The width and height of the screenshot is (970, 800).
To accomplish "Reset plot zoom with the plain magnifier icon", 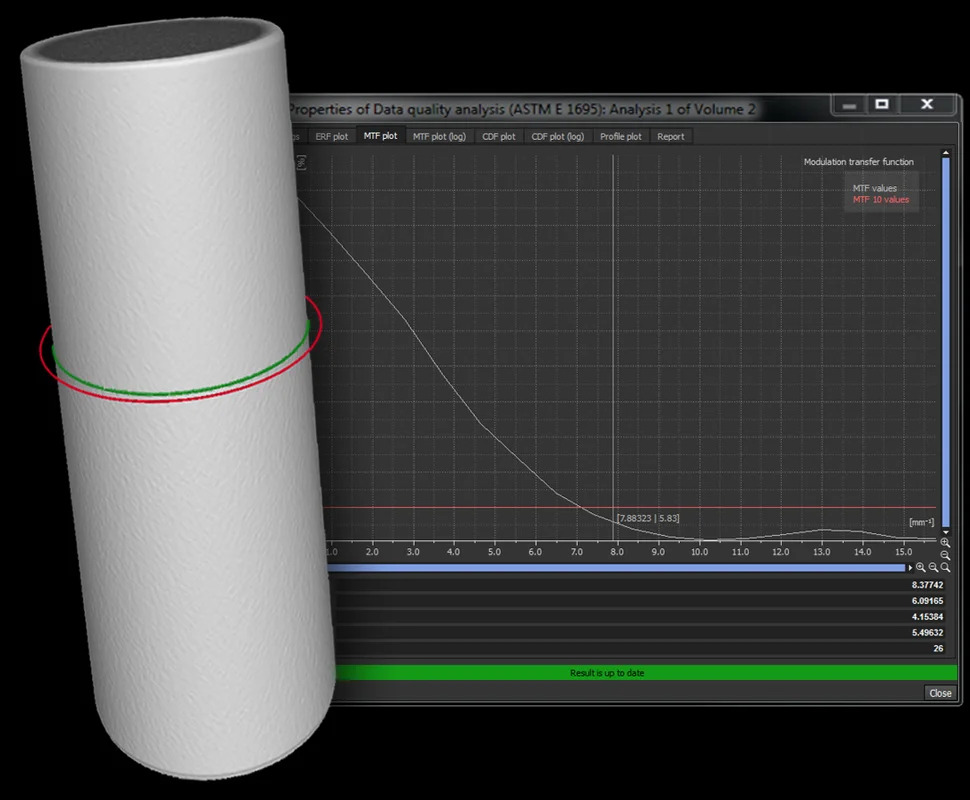I will click(x=945, y=567).
